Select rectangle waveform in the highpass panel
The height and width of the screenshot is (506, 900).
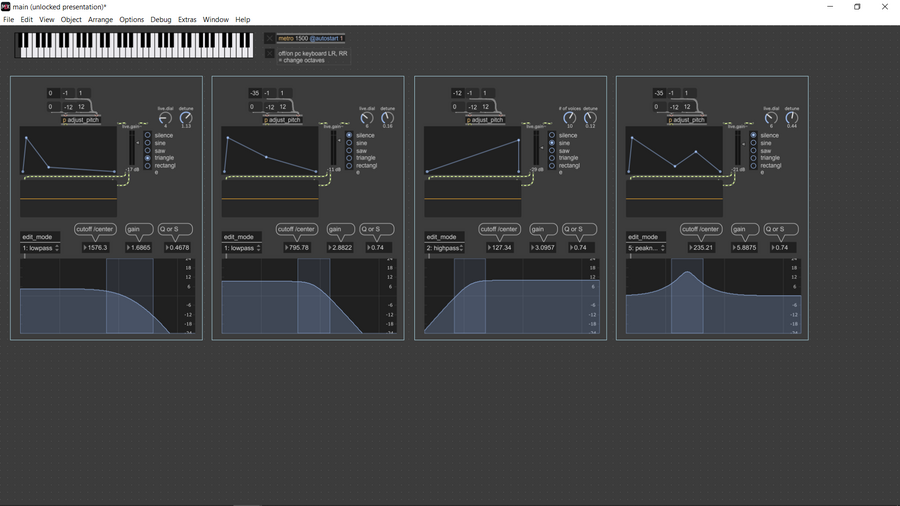[552, 166]
